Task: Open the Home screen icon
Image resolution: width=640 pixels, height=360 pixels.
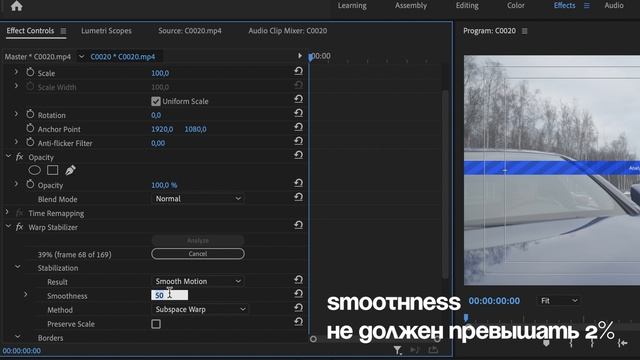Action: pyautogui.click(x=17, y=6)
